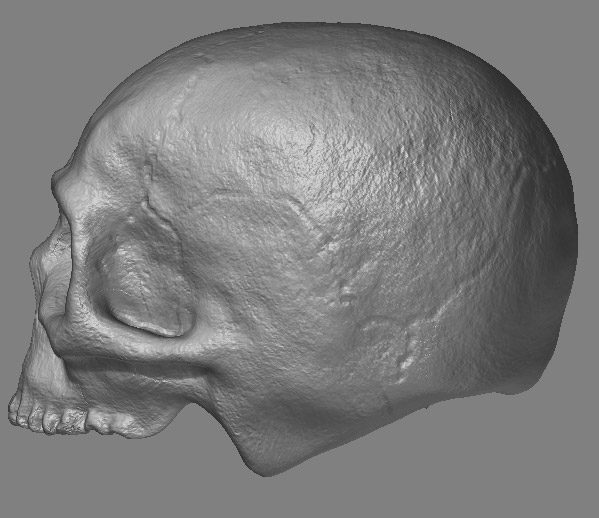Select the 3D skull model
This screenshot has height=518, width=599.
[293, 249]
